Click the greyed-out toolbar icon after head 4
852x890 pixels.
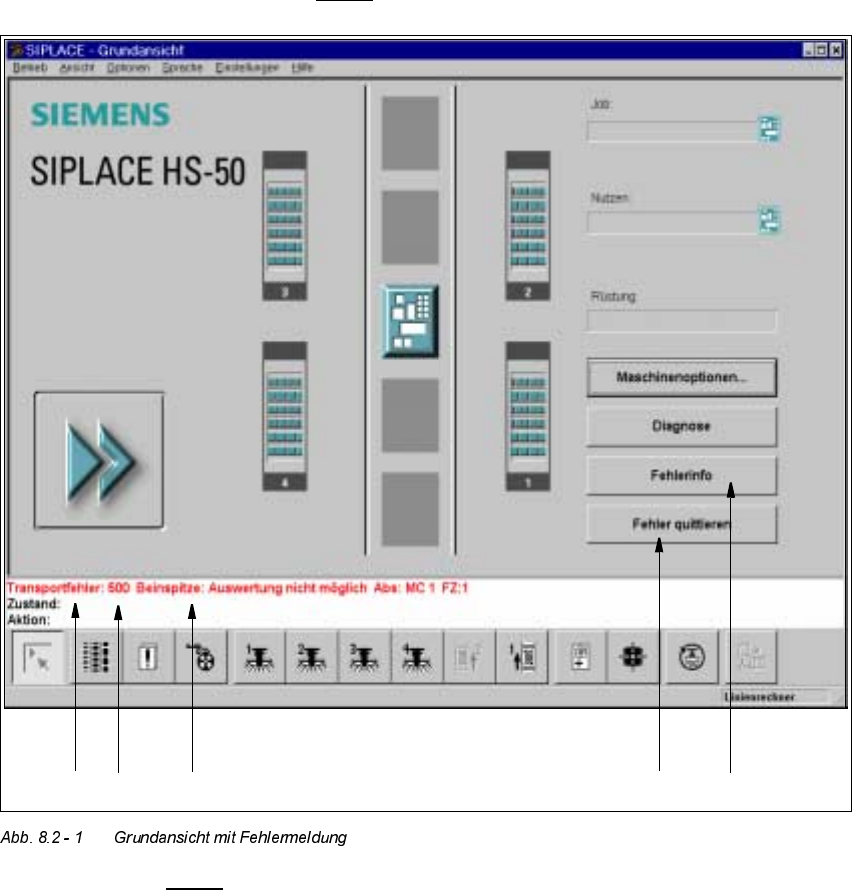click(469, 657)
